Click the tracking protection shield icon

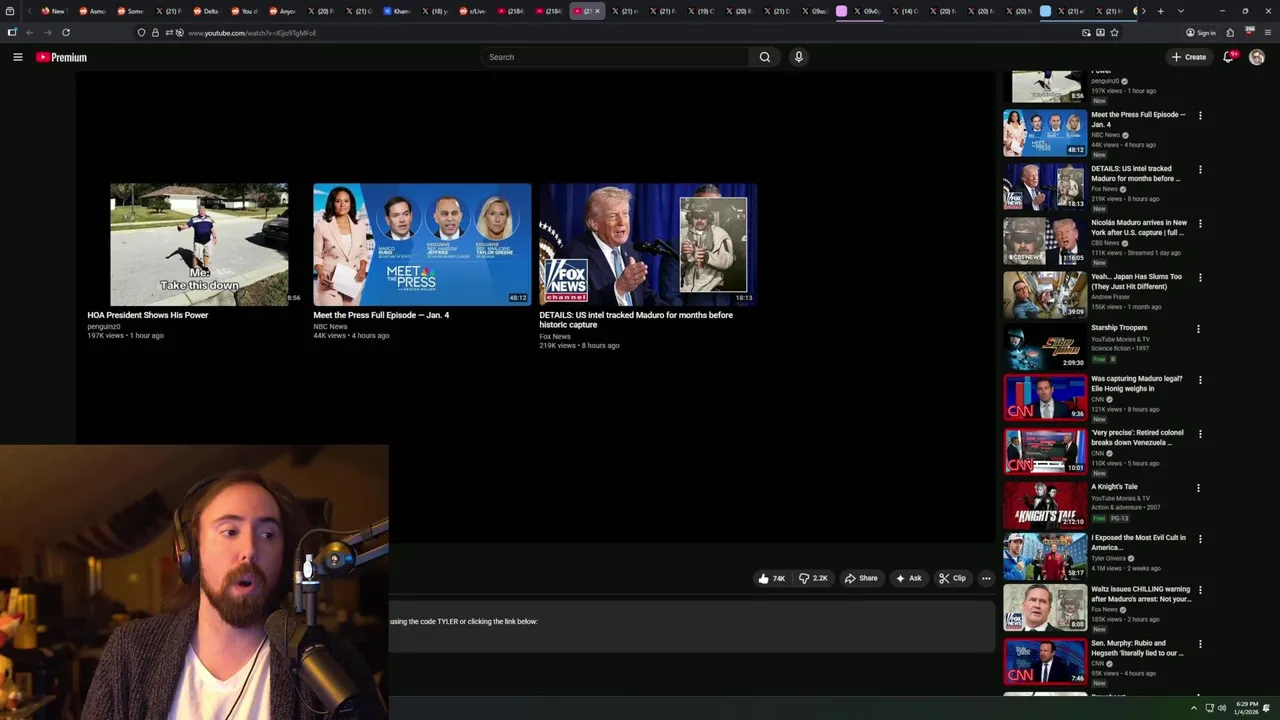point(141,33)
